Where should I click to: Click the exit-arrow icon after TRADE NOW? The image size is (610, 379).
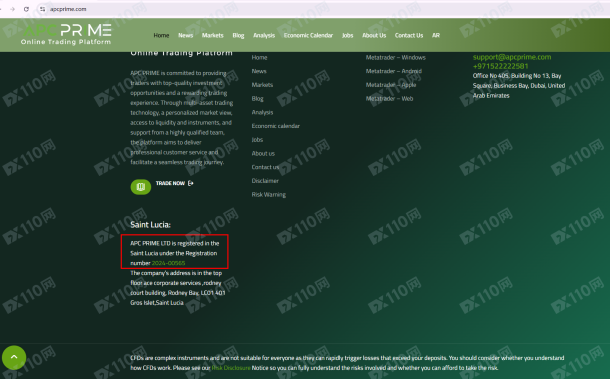click(191, 183)
